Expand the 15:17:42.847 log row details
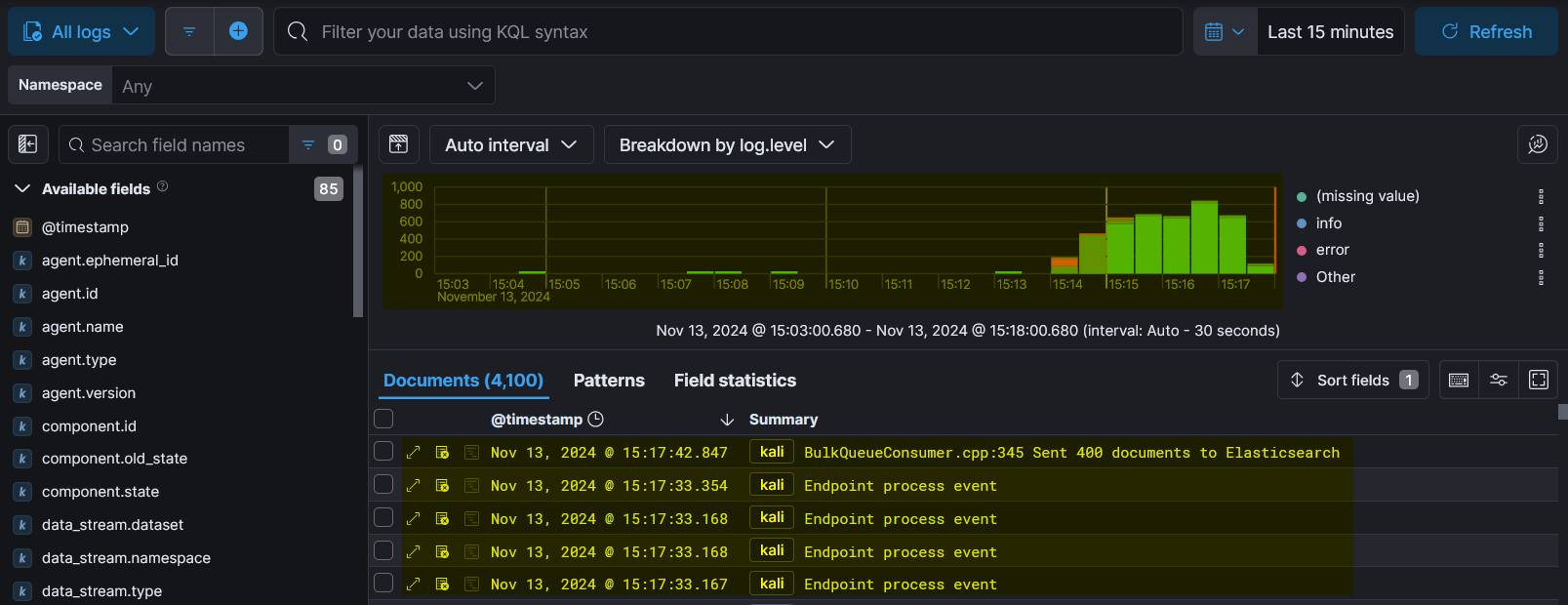The height and width of the screenshot is (605, 1568). [414, 452]
